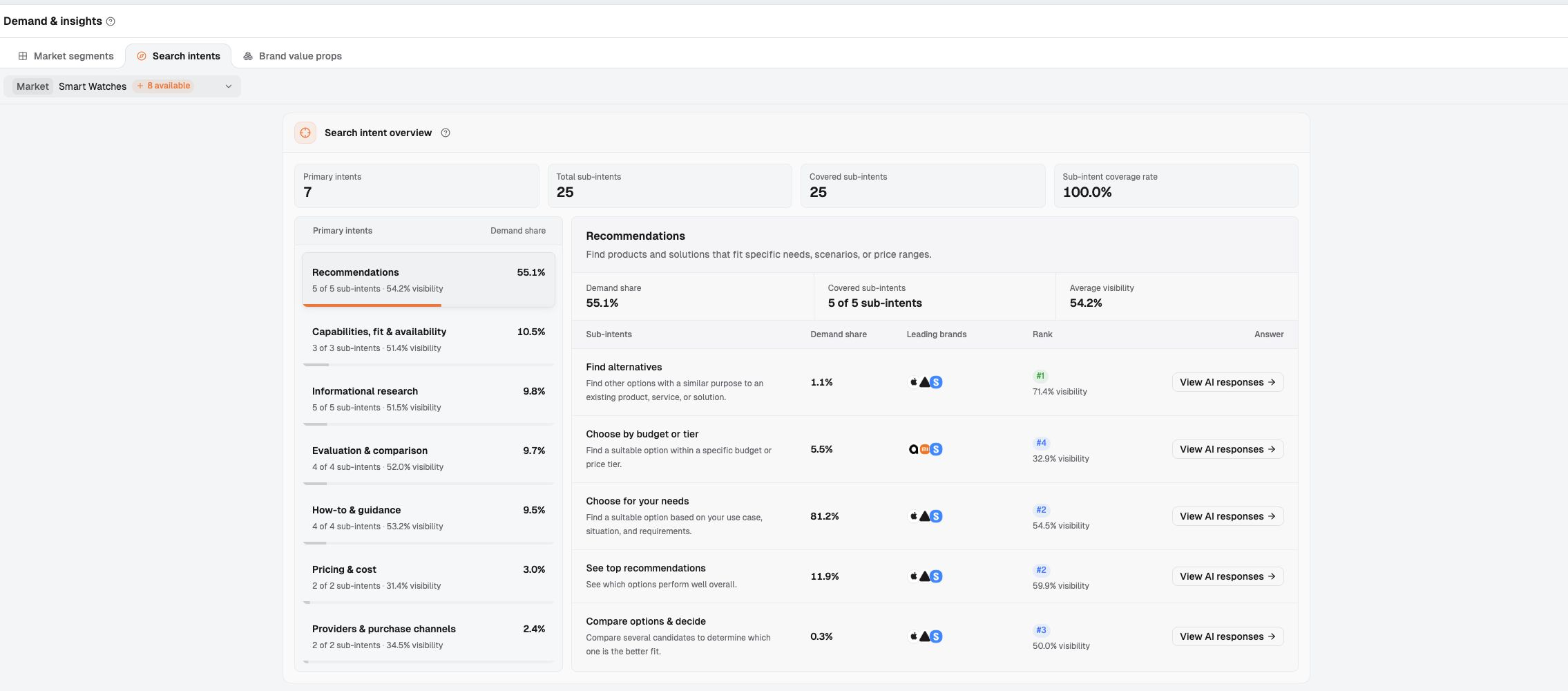The image size is (1568, 691).
Task: Click leading brands icons in Compare options row
Action: [926, 636]
